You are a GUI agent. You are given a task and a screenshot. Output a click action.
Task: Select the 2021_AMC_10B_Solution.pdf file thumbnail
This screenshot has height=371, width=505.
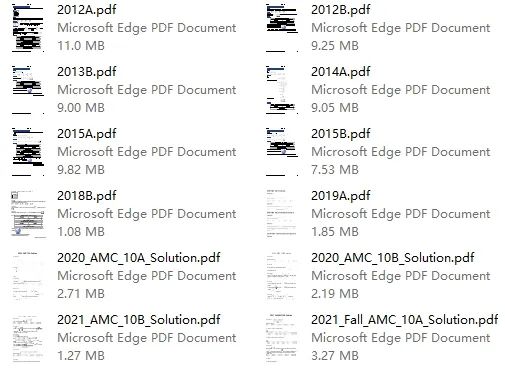click(x=28, y=338)
